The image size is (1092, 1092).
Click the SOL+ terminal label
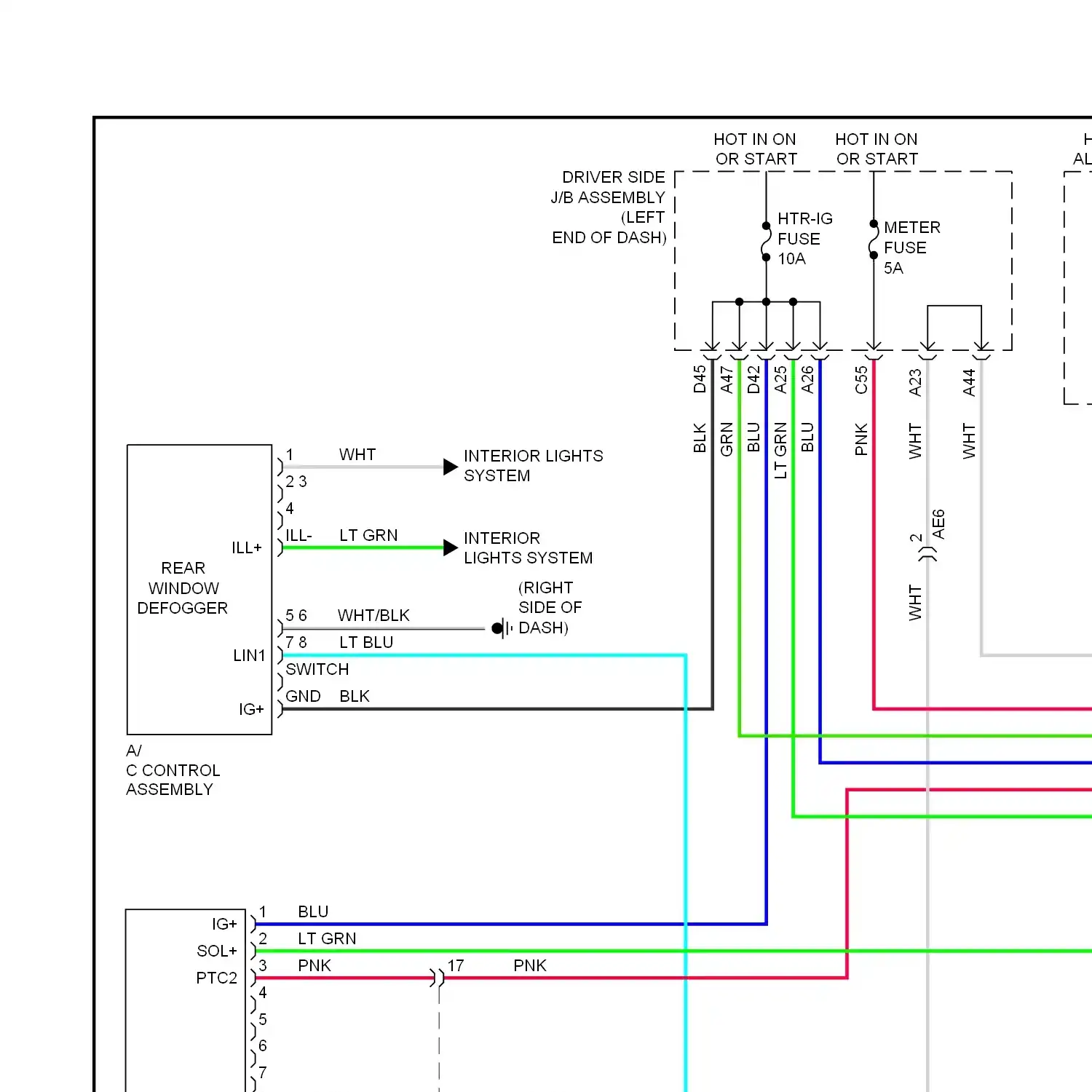pyautogui.click(x=217, y=951)
